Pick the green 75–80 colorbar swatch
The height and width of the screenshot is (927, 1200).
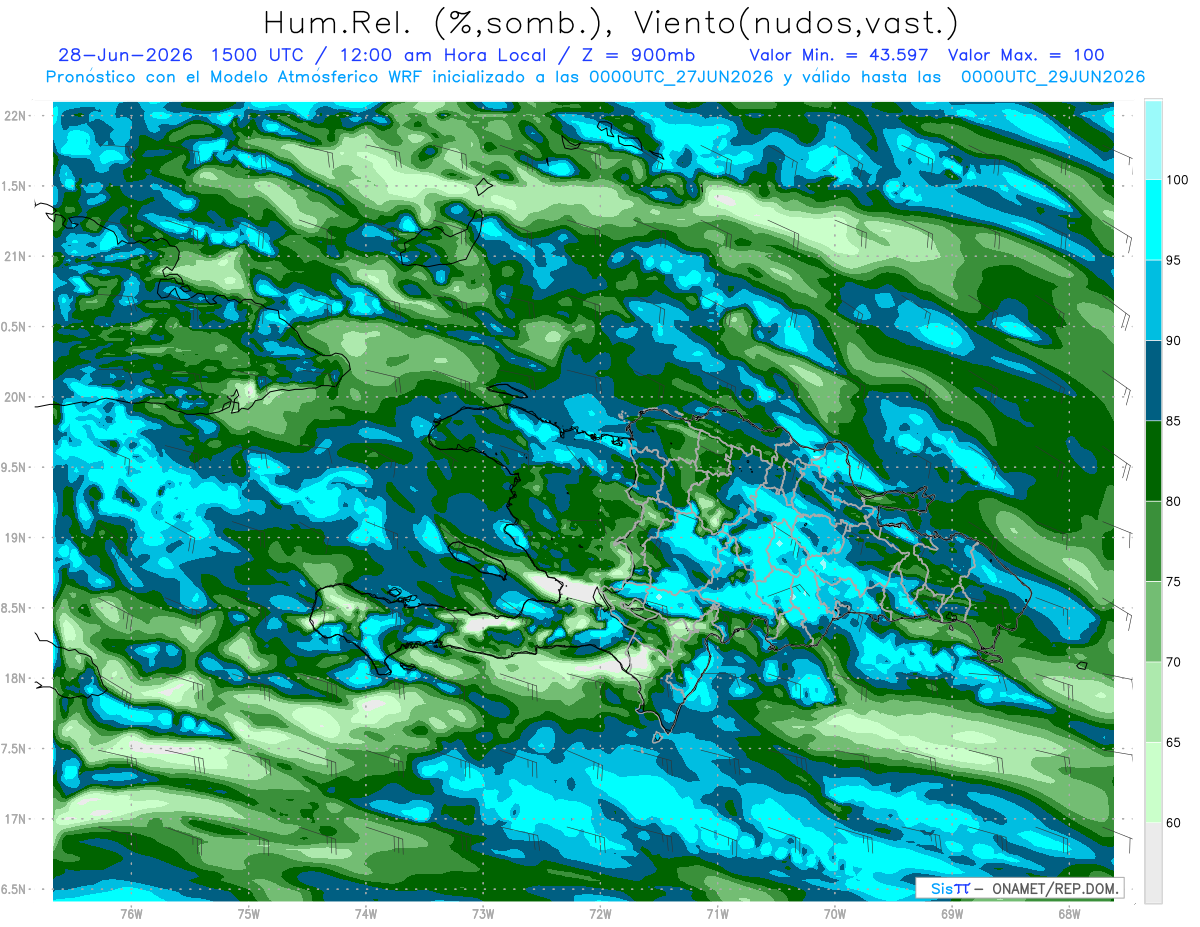pos(1153,541)
